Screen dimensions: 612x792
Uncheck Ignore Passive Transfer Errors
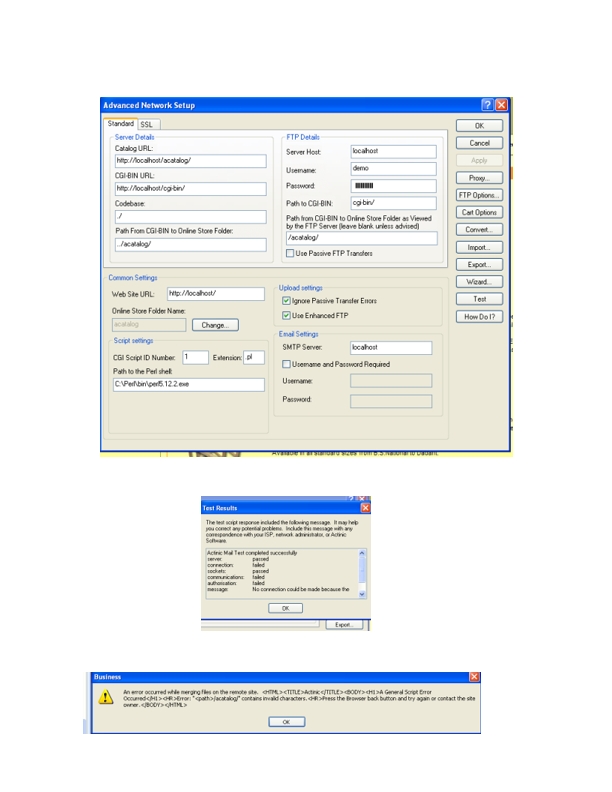pyautogui.click(x=287, y=300)
